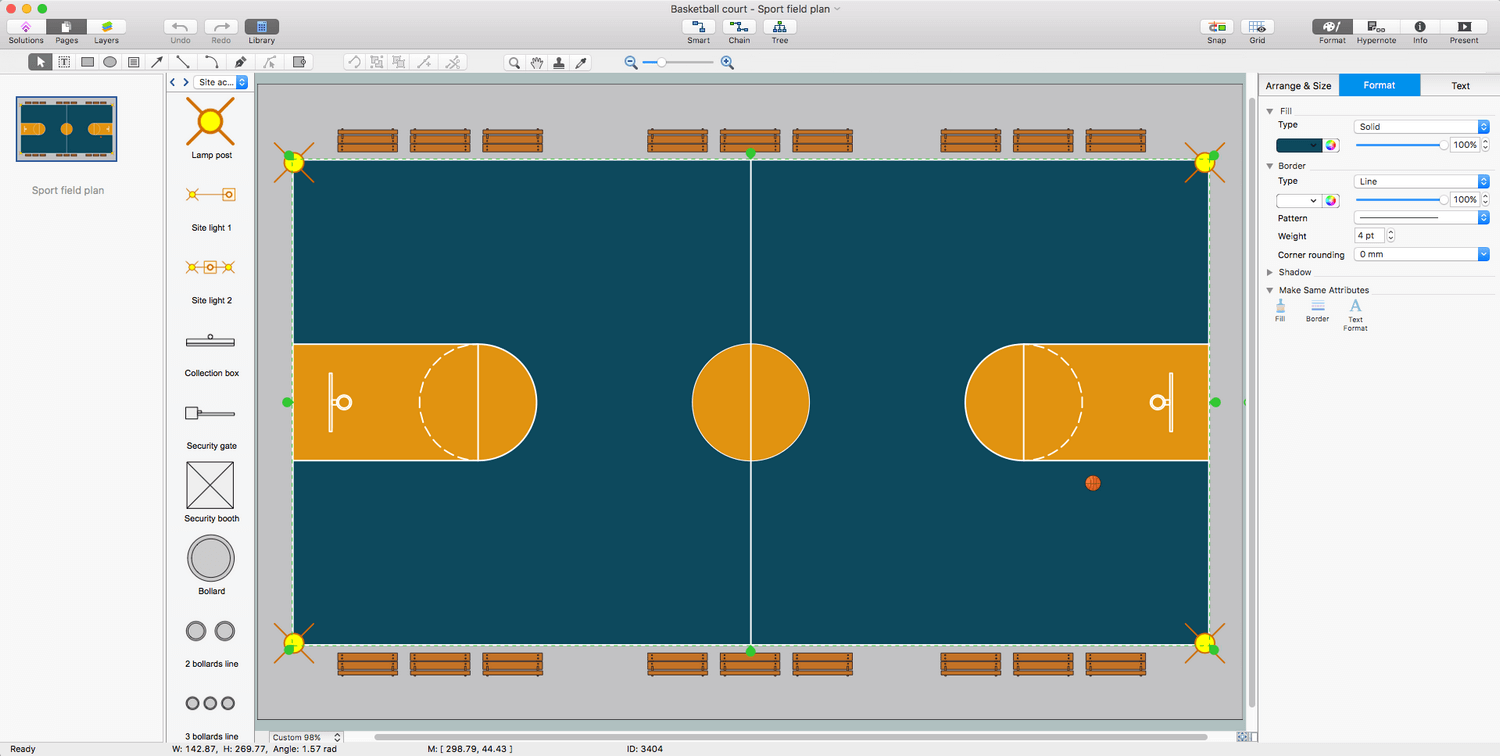Activate the Hand pan tool
The width and height of the screenshot is (1500, 756).
537,62
